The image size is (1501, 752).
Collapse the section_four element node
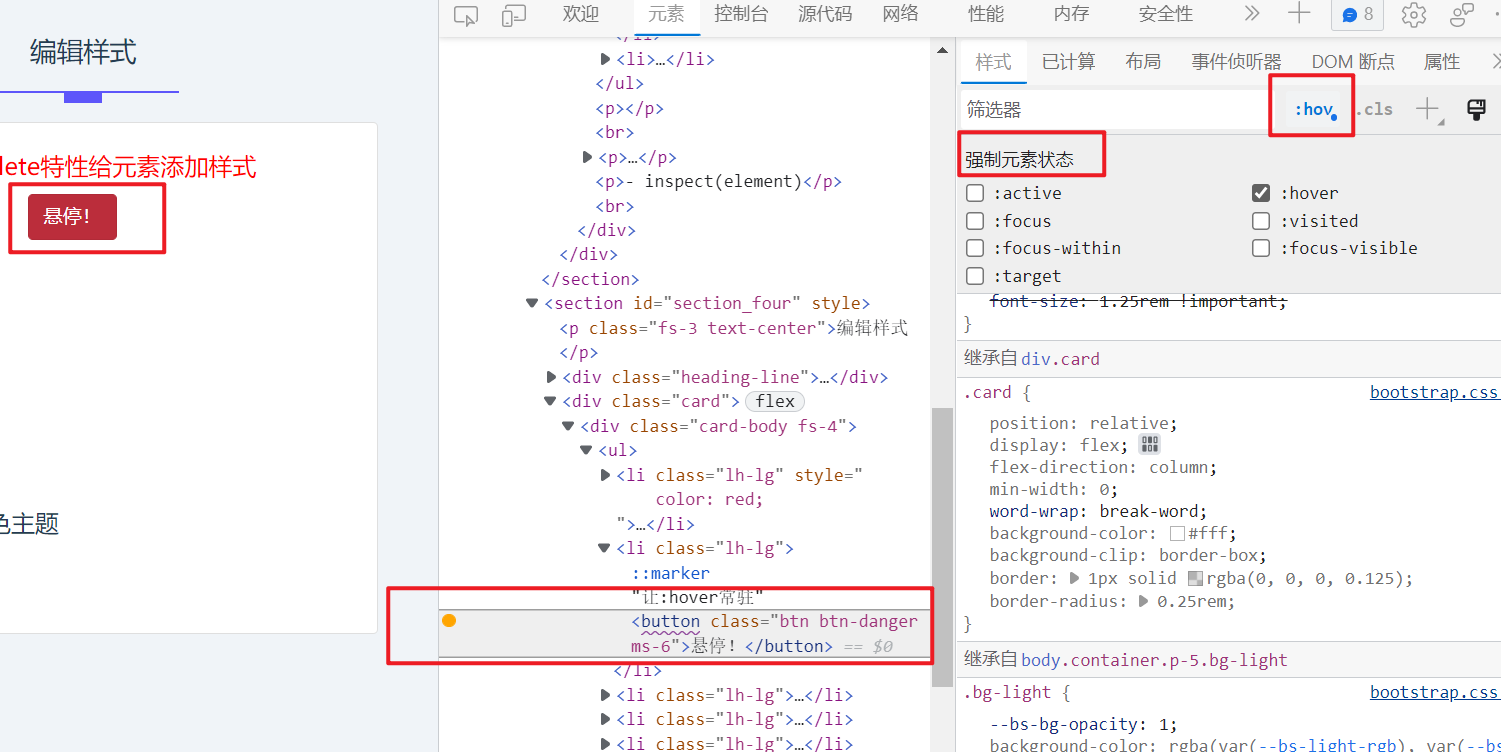point(532,303)
